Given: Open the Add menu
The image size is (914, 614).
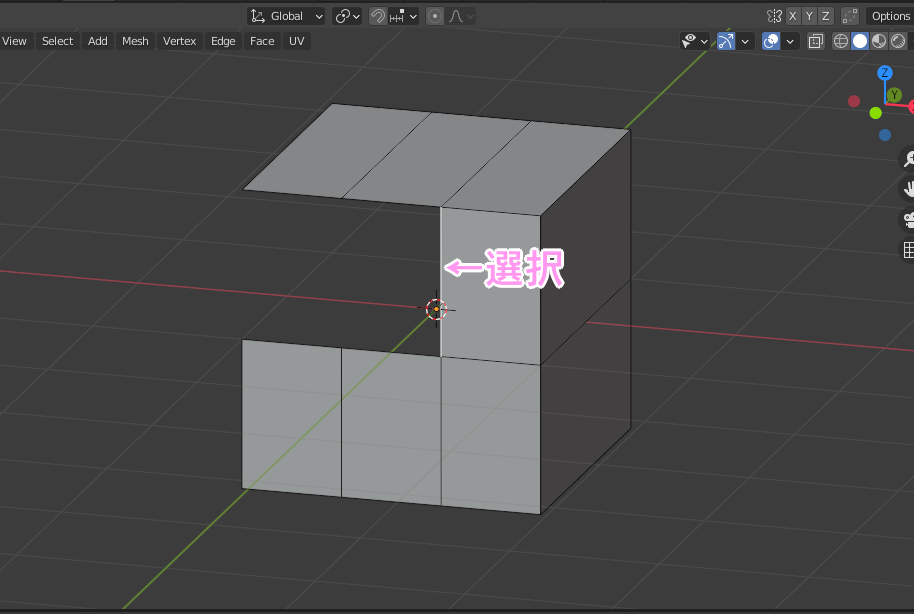Looking at the screenshot, I should coord(97,41).
